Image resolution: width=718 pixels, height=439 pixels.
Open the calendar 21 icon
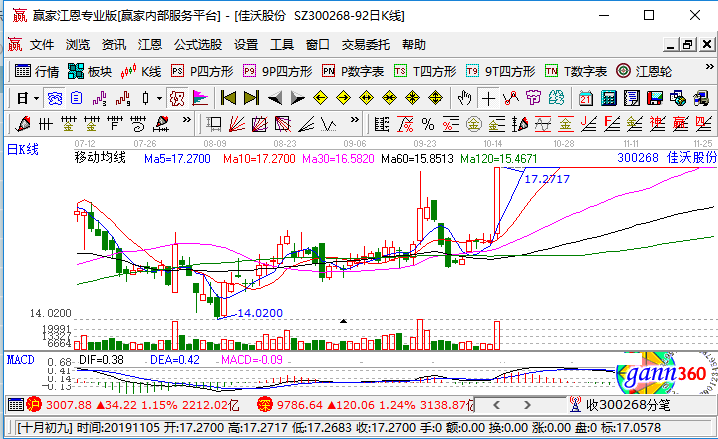click(586, 98)
